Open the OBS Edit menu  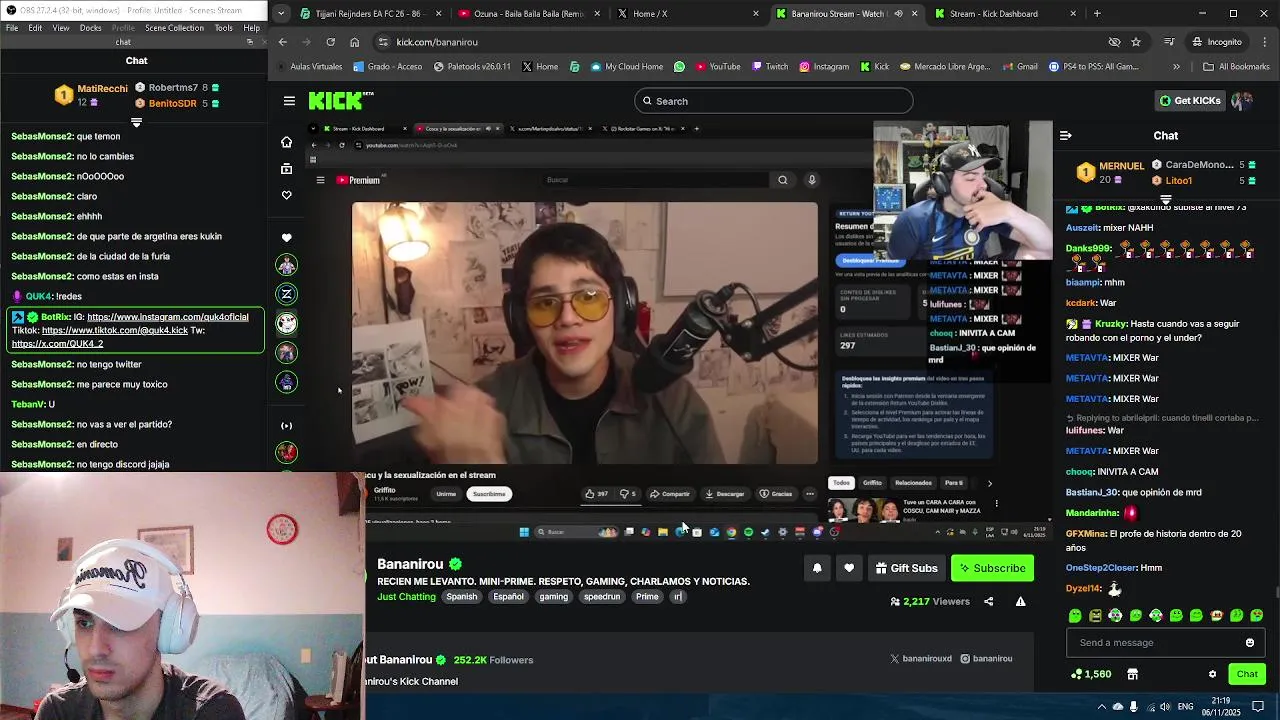35,28
